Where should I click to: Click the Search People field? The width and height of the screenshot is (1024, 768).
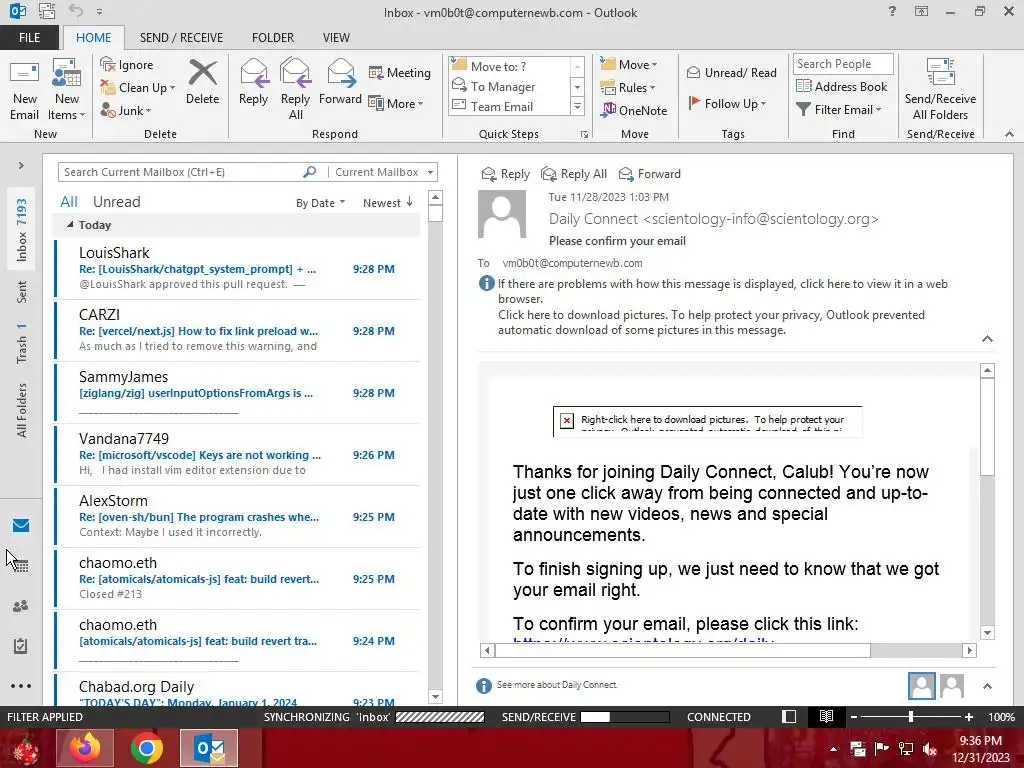pos(842,63)
